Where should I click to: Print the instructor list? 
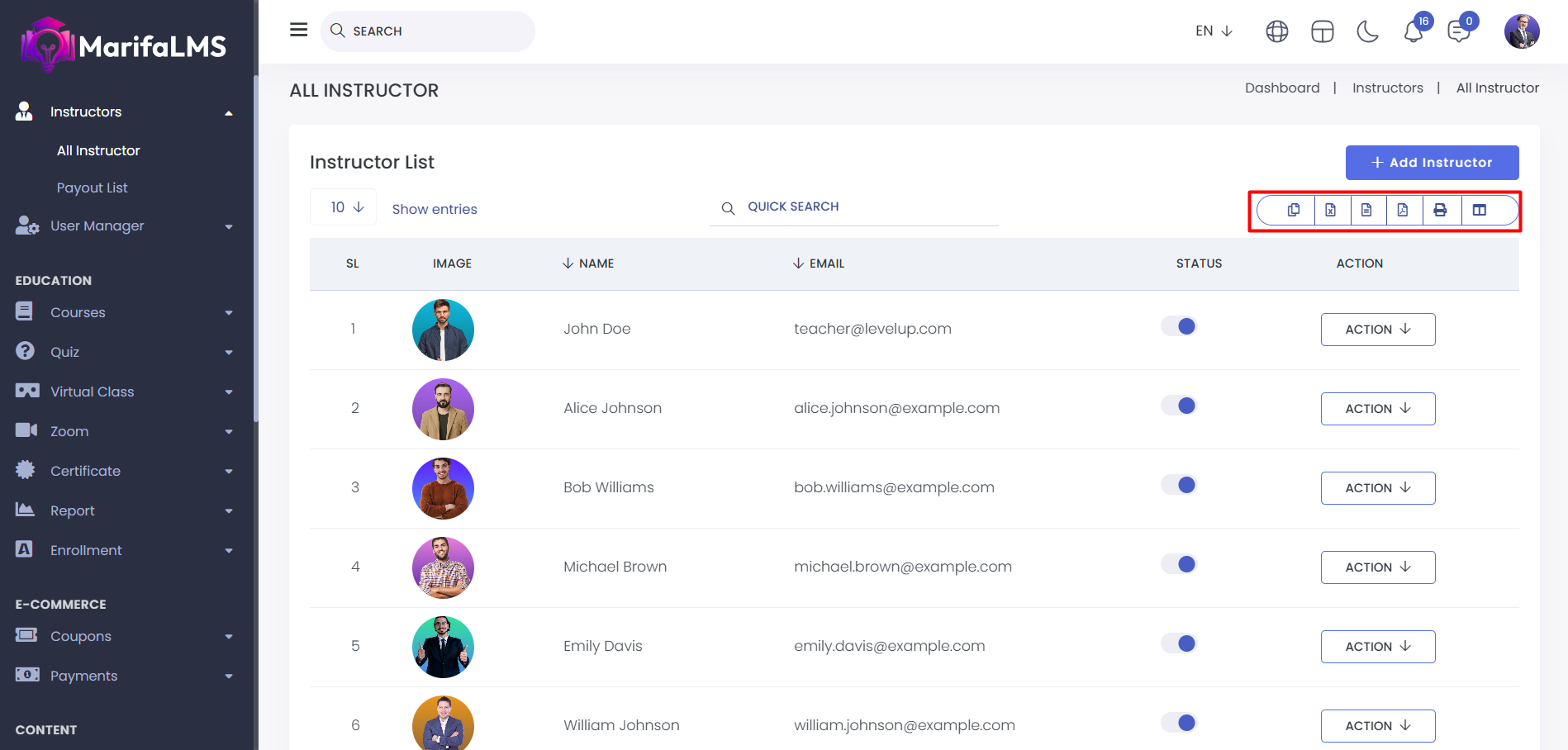coord(1440,210)
